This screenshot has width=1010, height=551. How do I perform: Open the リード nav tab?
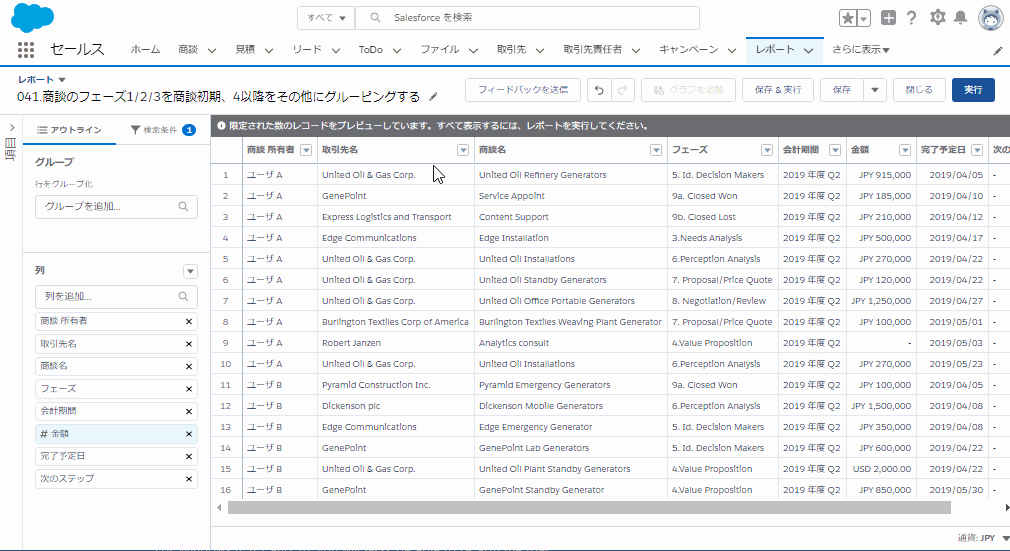coord(307,50)
